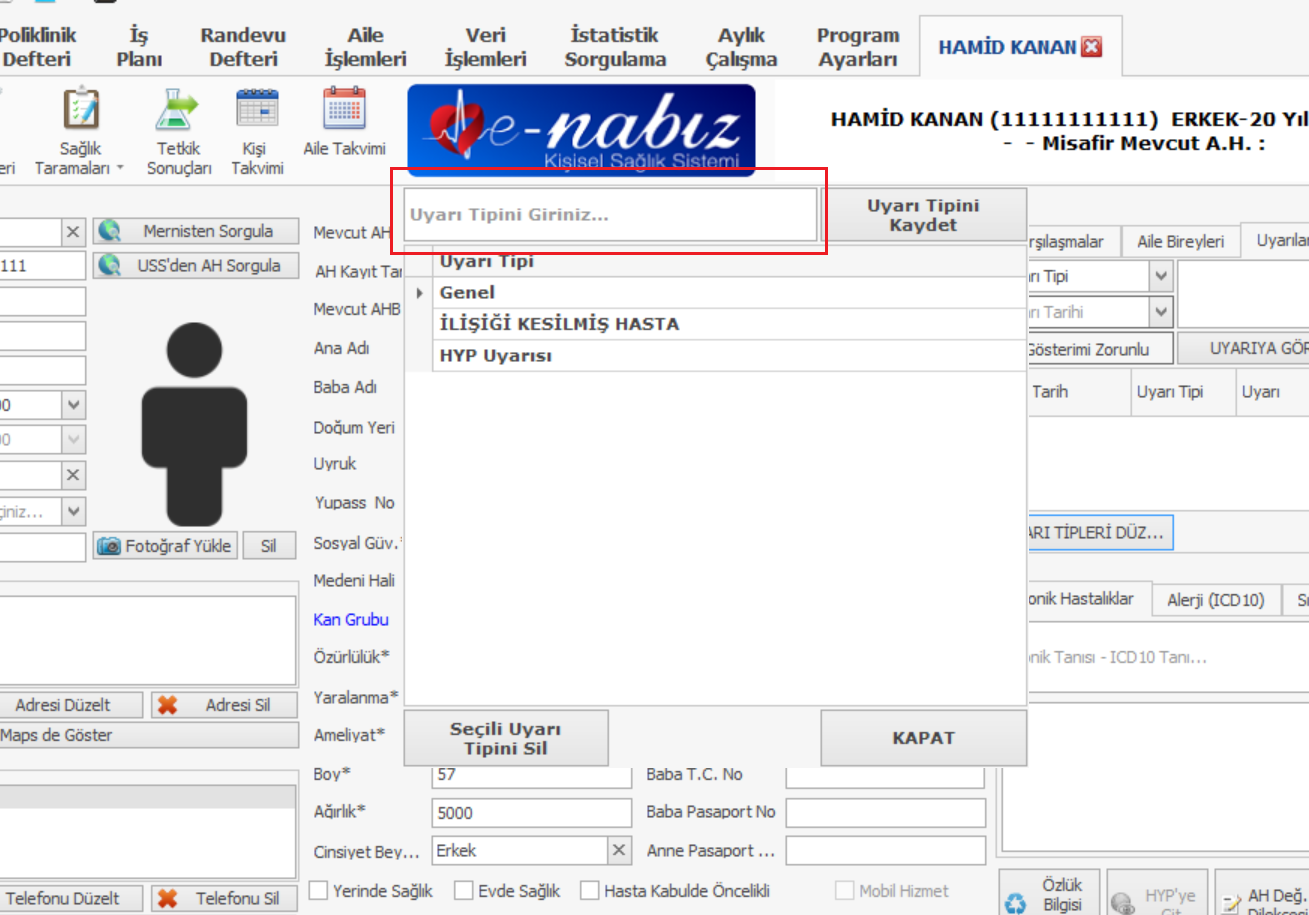The image size is (1309, 915).
Task: Toggle Hasta Kabulde Öncelikli checkbox
Action: 590,890
